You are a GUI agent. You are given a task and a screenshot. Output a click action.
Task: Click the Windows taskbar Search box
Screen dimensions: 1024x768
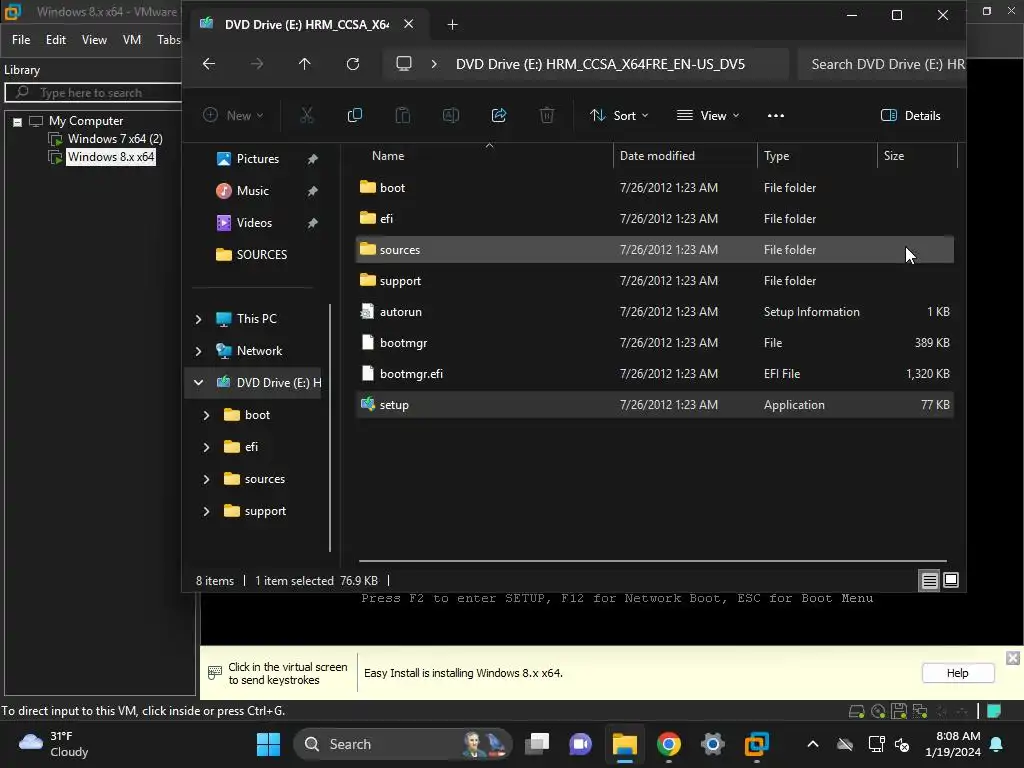[x=403, y=744]
